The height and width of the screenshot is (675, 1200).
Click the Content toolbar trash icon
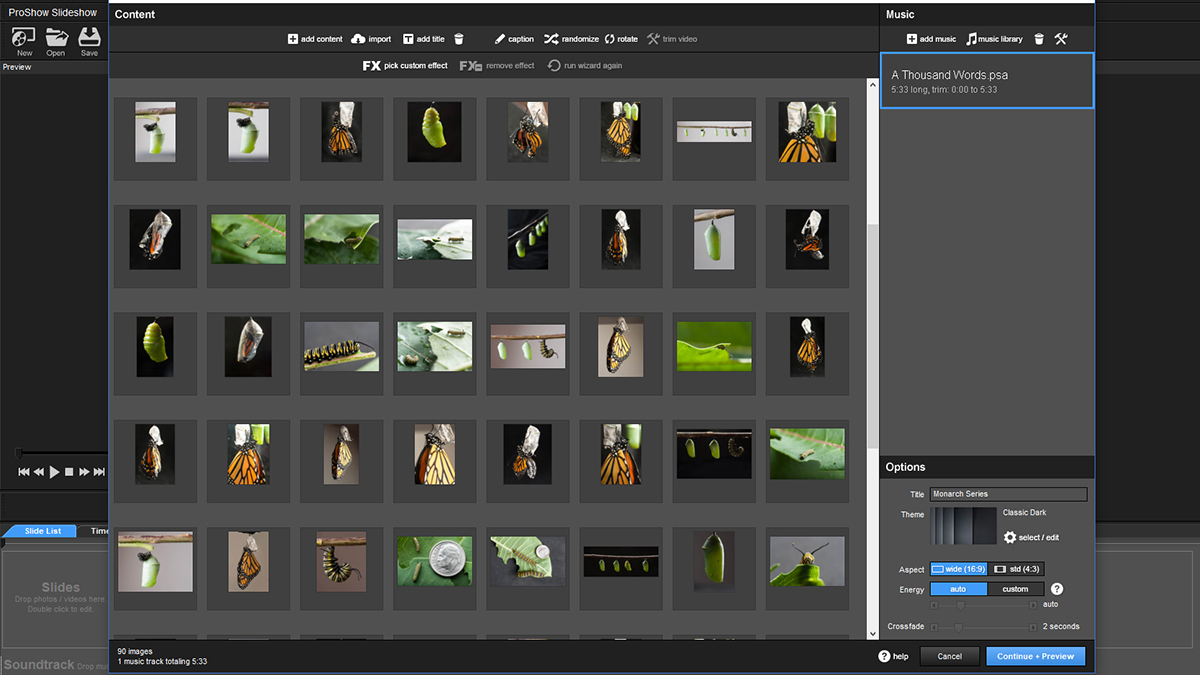[x=459, y=39]
